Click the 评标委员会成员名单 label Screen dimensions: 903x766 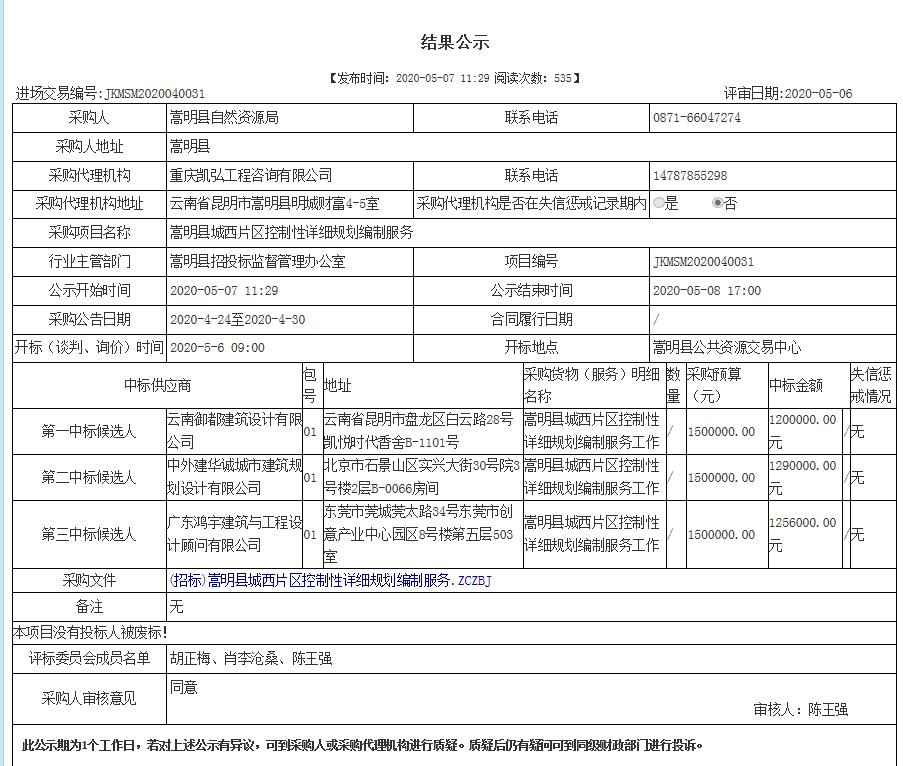click(x=89, y=659)
